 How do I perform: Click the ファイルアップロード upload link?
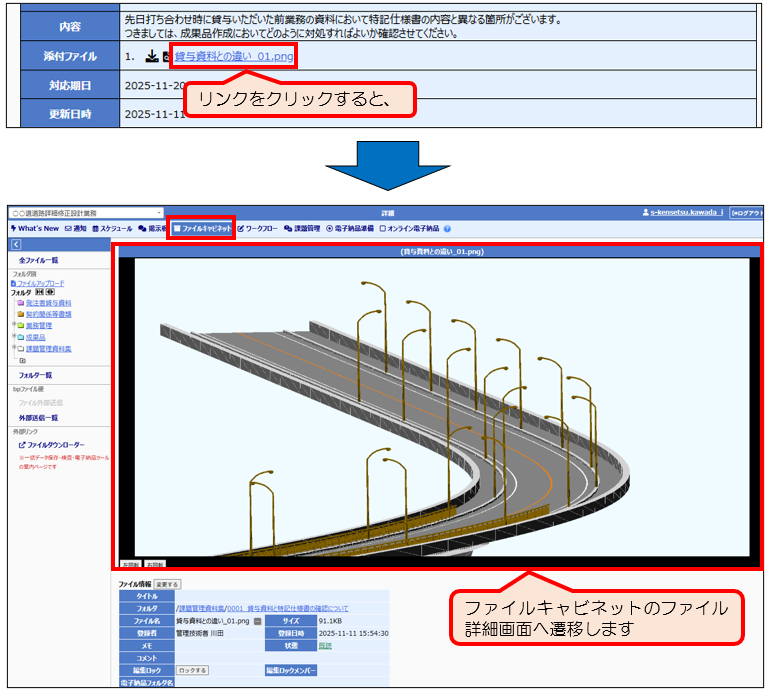[38, 283]
